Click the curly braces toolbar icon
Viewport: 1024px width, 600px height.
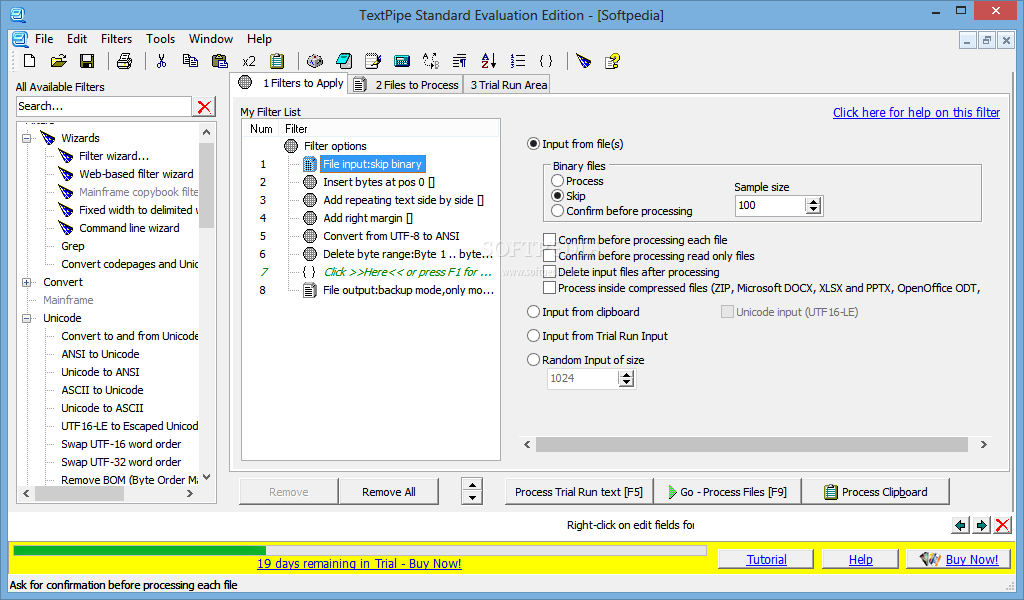point(546,61)
